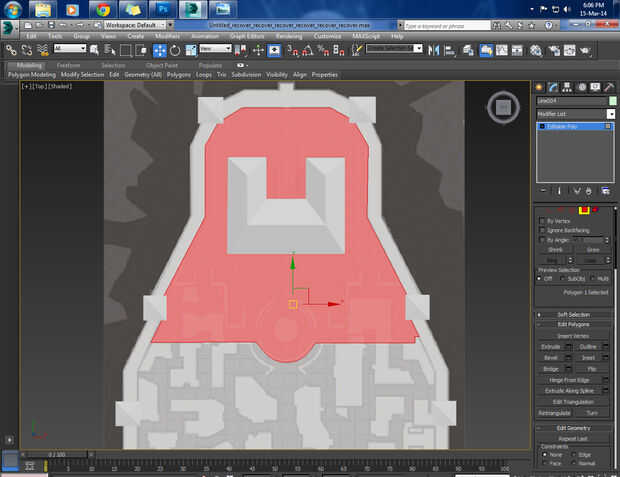Open the Workspace: Default dropdown
620x477 pixels.
pyautogui.click(x=133, y=23)
